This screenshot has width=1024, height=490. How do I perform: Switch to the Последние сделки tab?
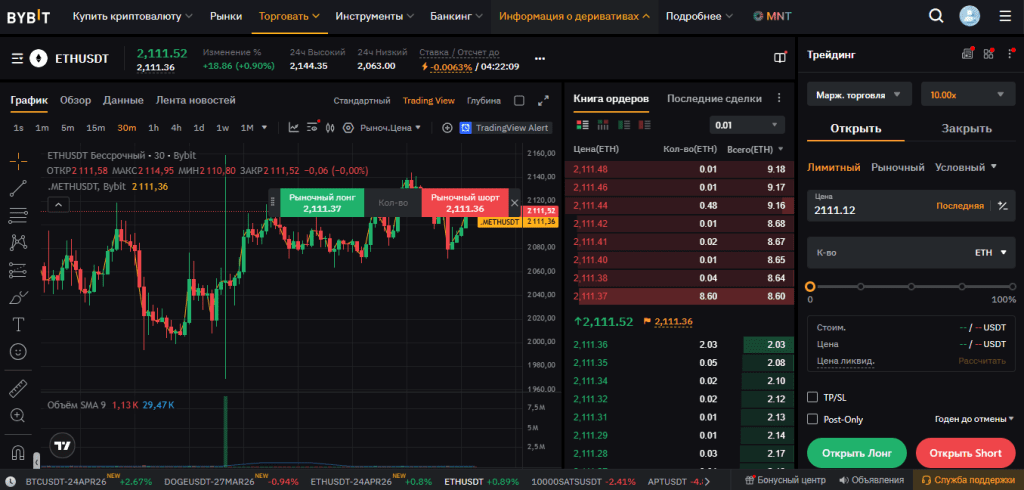[x=714, y=99]
